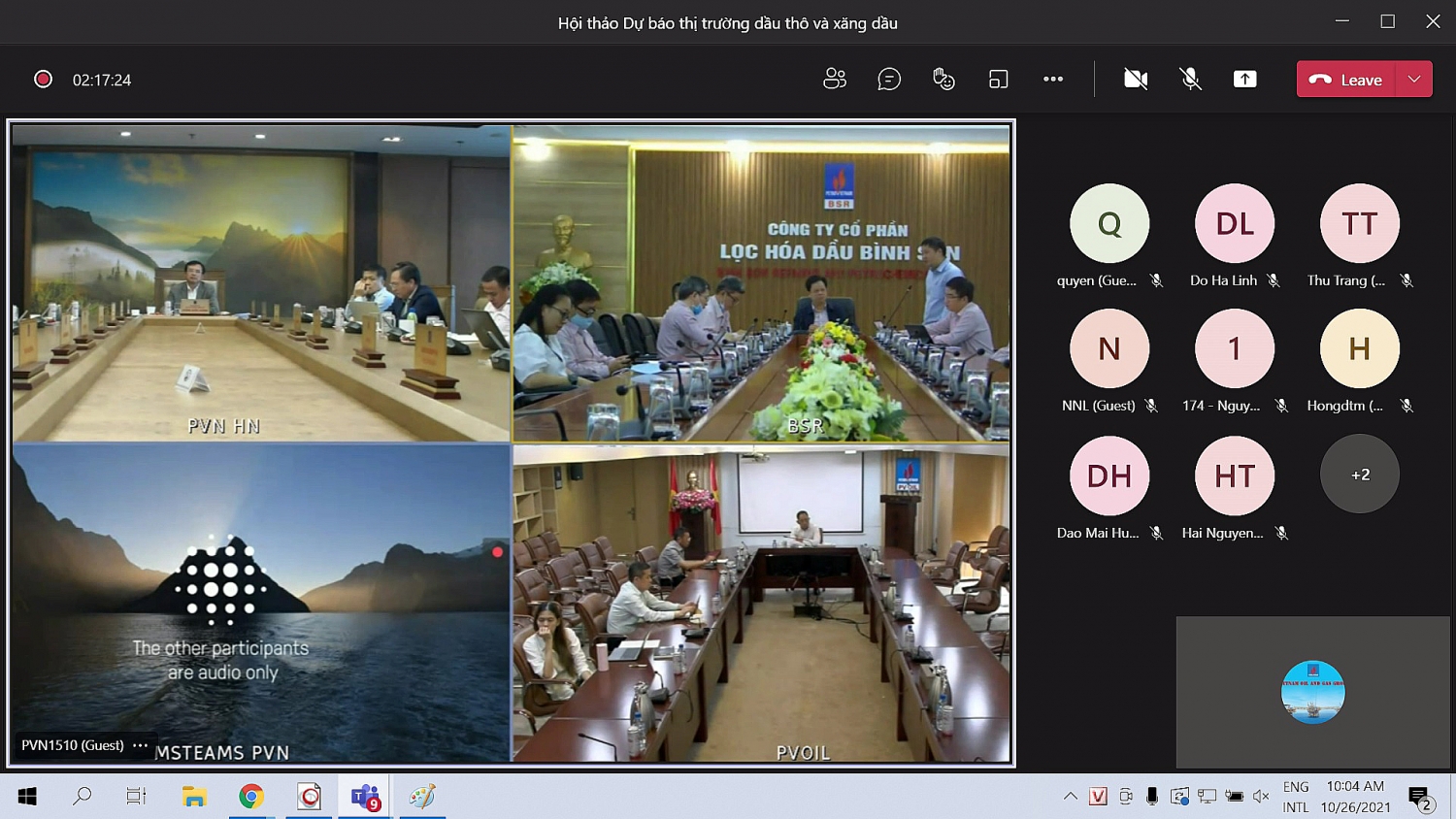Open File Explorer from the taskbar
This screenshot has width=1456, height=819.
click(194, 797)
